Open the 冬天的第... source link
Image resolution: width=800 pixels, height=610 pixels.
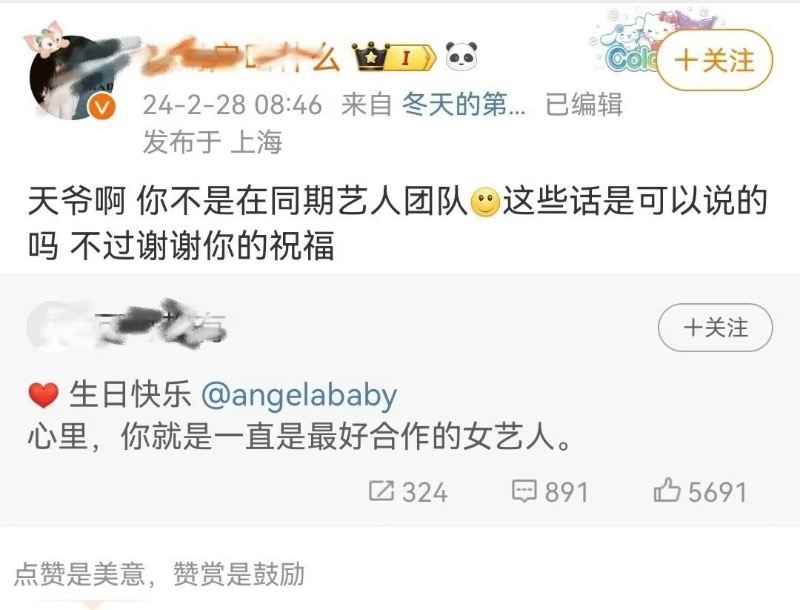pyautogui.click(x=463, y=105)
